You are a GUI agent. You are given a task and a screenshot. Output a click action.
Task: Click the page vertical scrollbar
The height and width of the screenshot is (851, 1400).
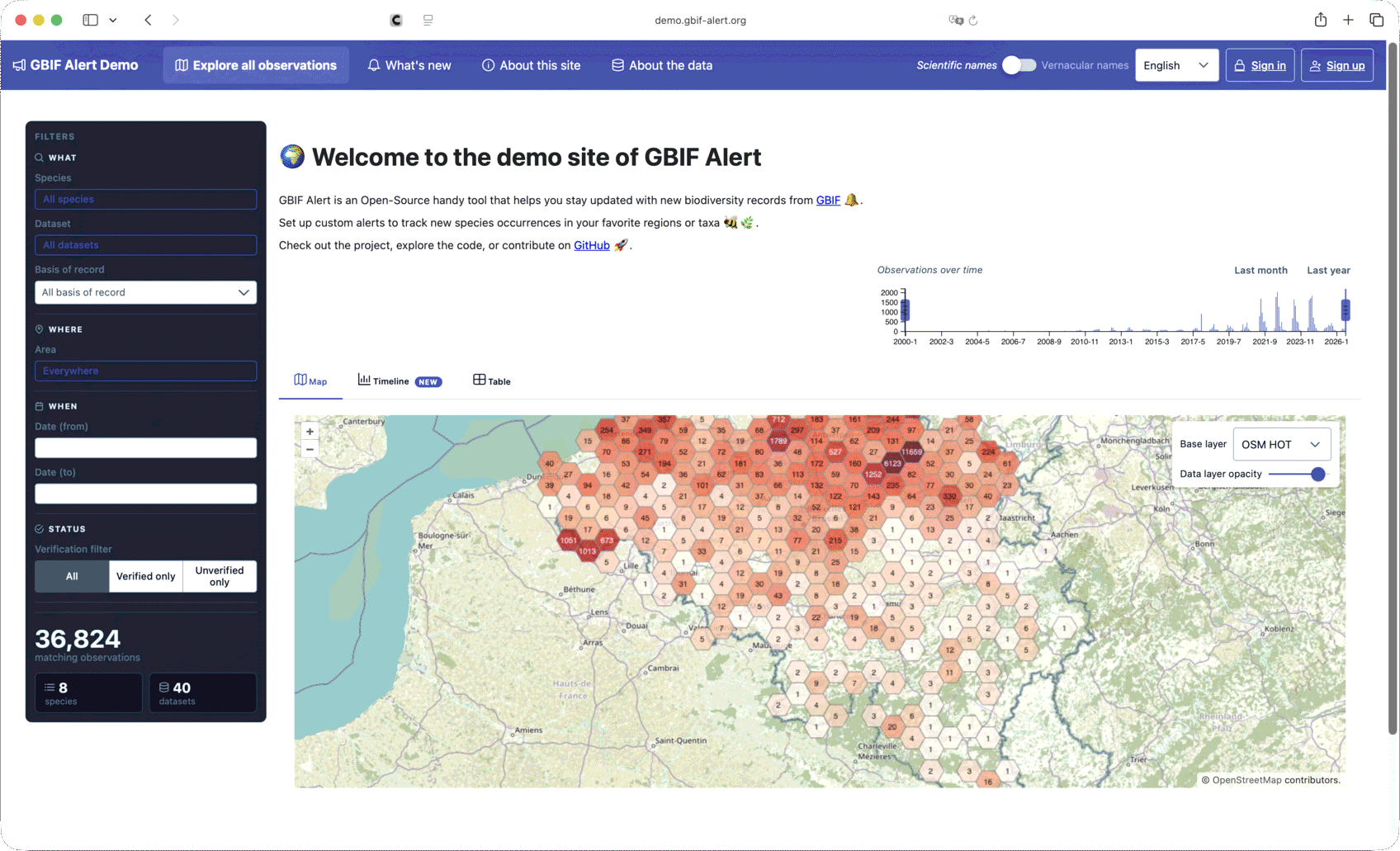[x=1393, y=388]
